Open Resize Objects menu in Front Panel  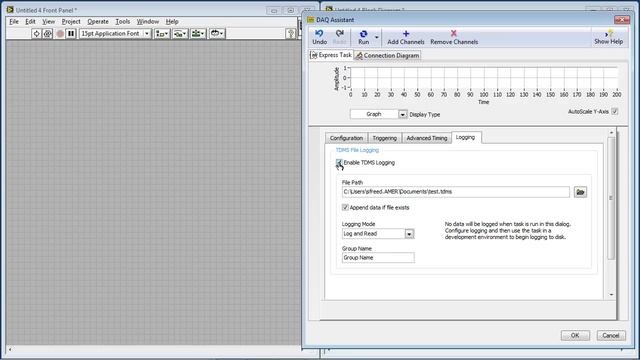(198, 33)
